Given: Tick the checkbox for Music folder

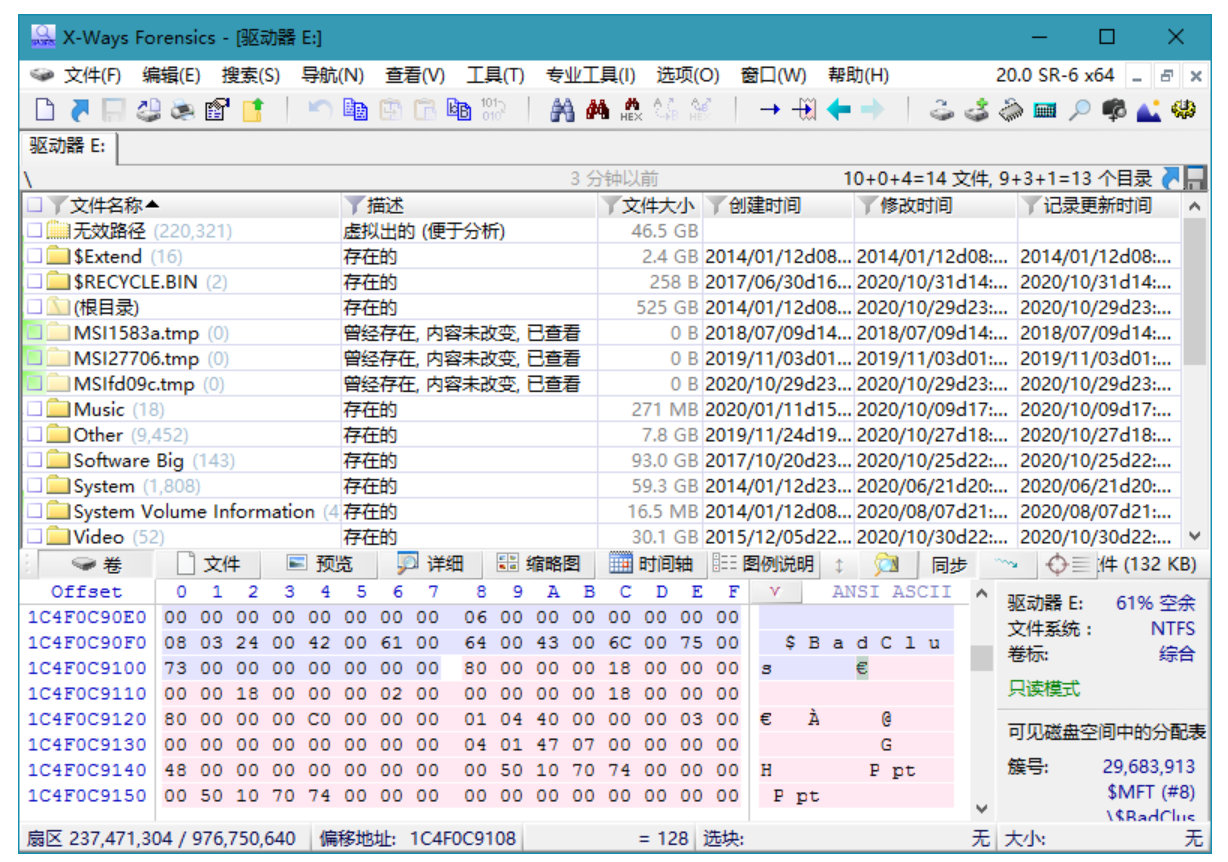Looking at the screenshot, I should 34,410.
